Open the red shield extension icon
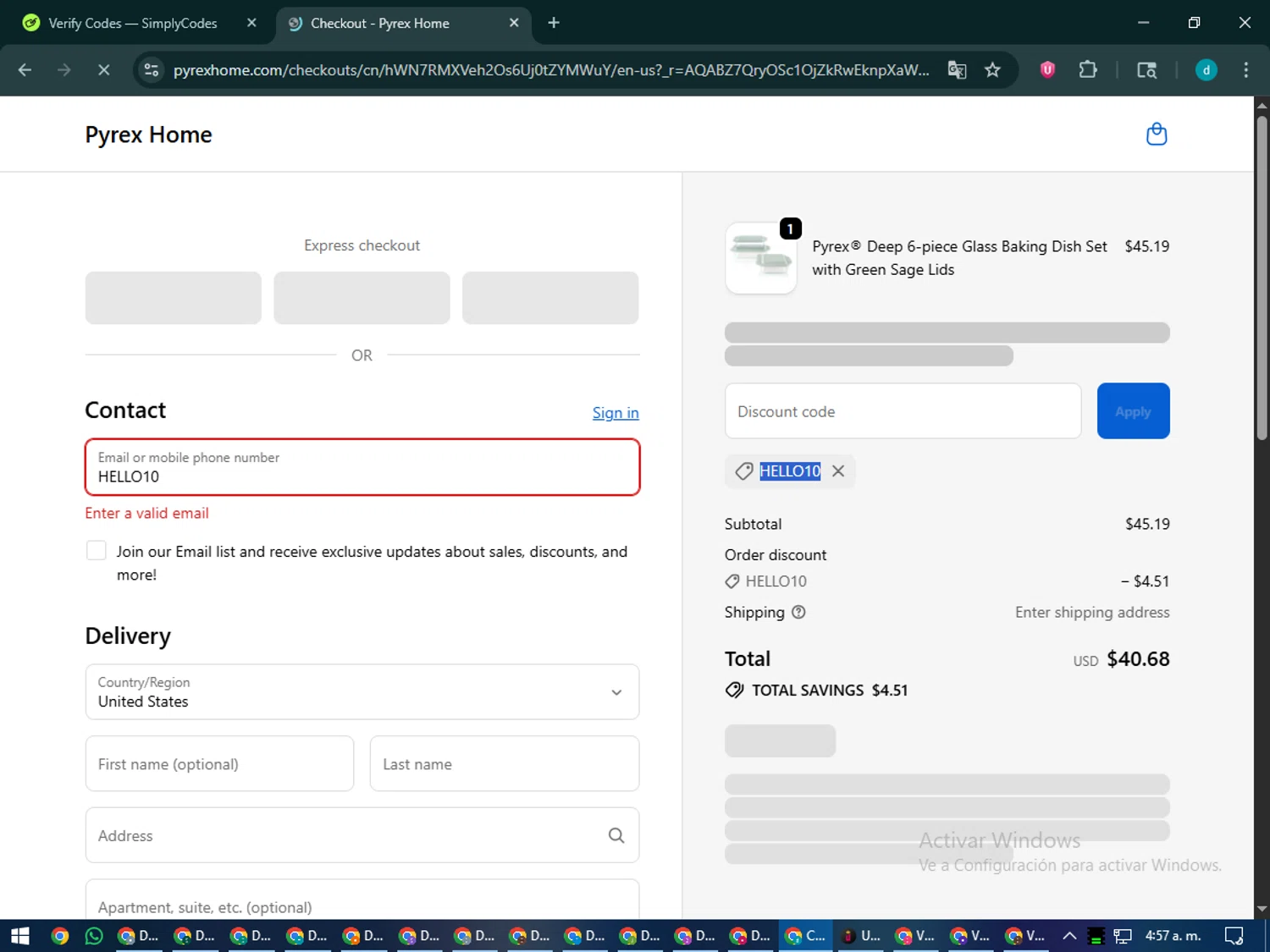This screenshot has height=952, width=1270. coord(1047,70)
